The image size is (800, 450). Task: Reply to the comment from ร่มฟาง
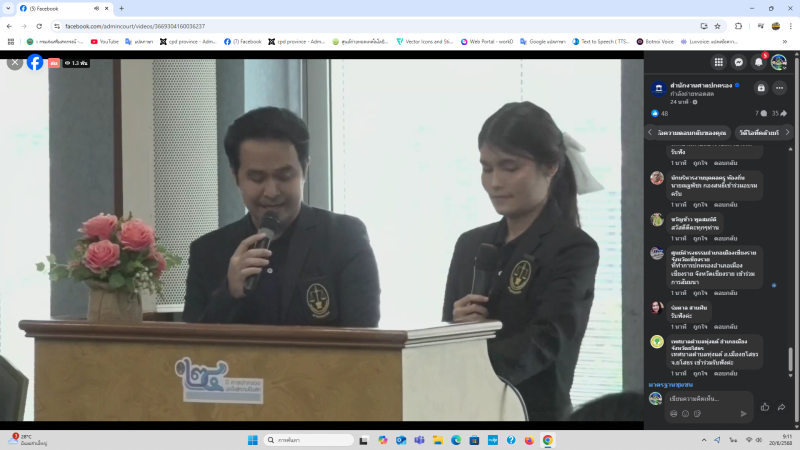click(x=726, y=327)
